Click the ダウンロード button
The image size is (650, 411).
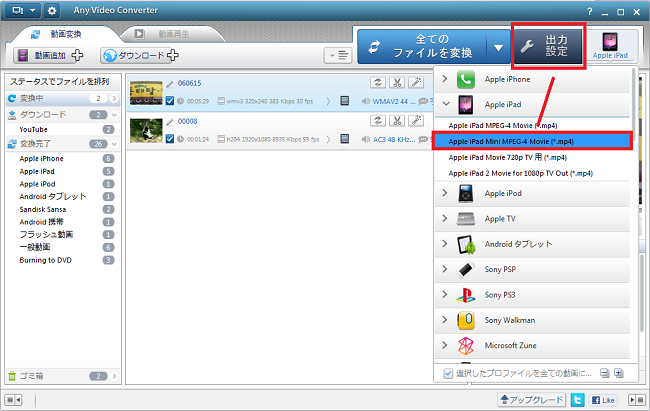pos(140,55)
